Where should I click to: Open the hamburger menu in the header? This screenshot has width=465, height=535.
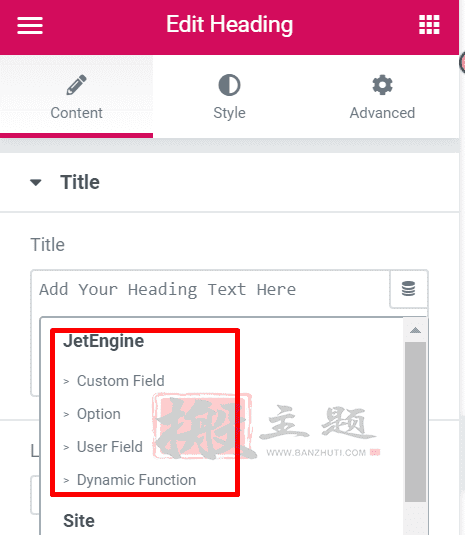[30, 25]
